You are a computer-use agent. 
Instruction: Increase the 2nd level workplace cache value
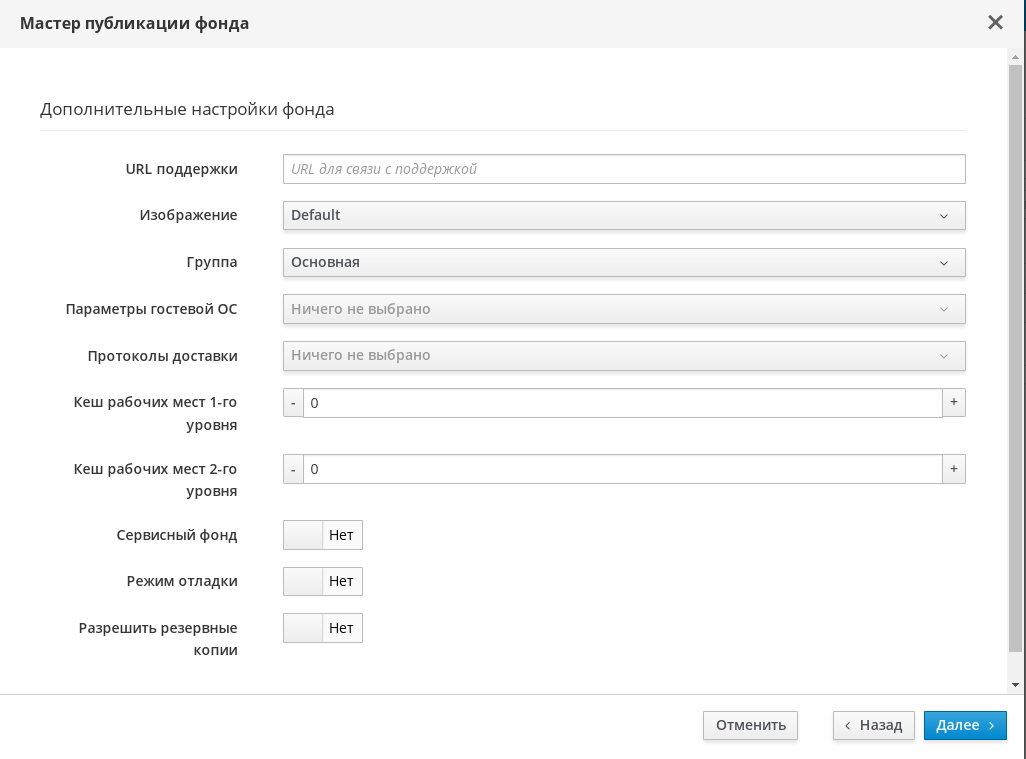point(954,469)
